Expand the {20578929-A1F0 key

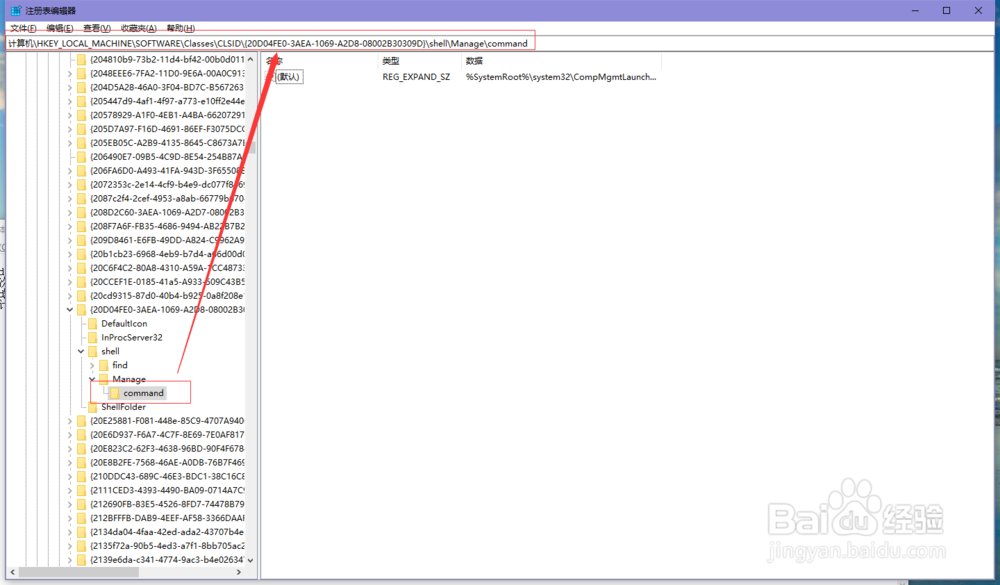pos(70,115)
